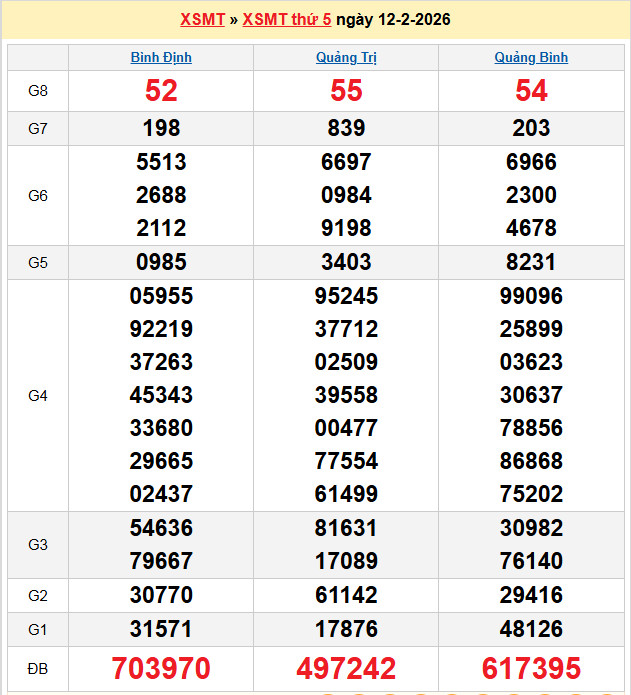
Task: Open the Bình Định province link
Action: (161, 58)
